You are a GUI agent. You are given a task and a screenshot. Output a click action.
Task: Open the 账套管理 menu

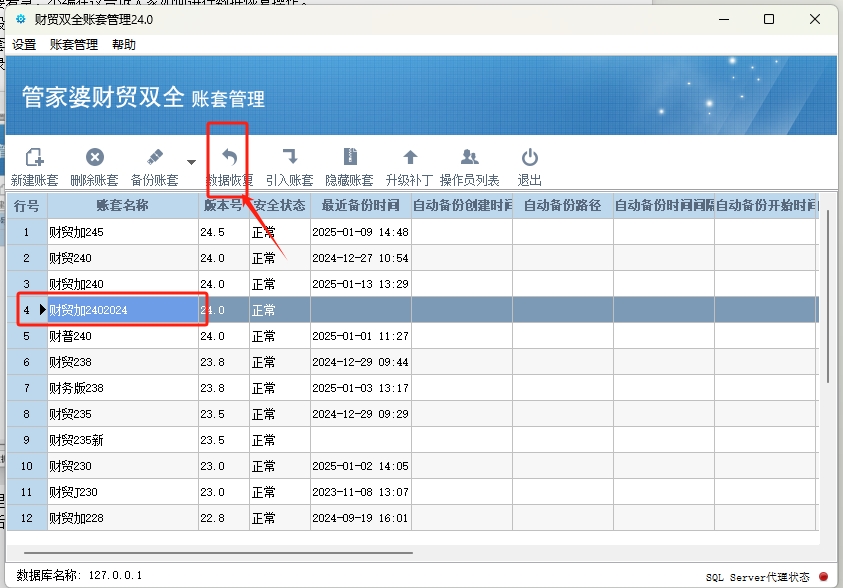[x=74, y=45]
